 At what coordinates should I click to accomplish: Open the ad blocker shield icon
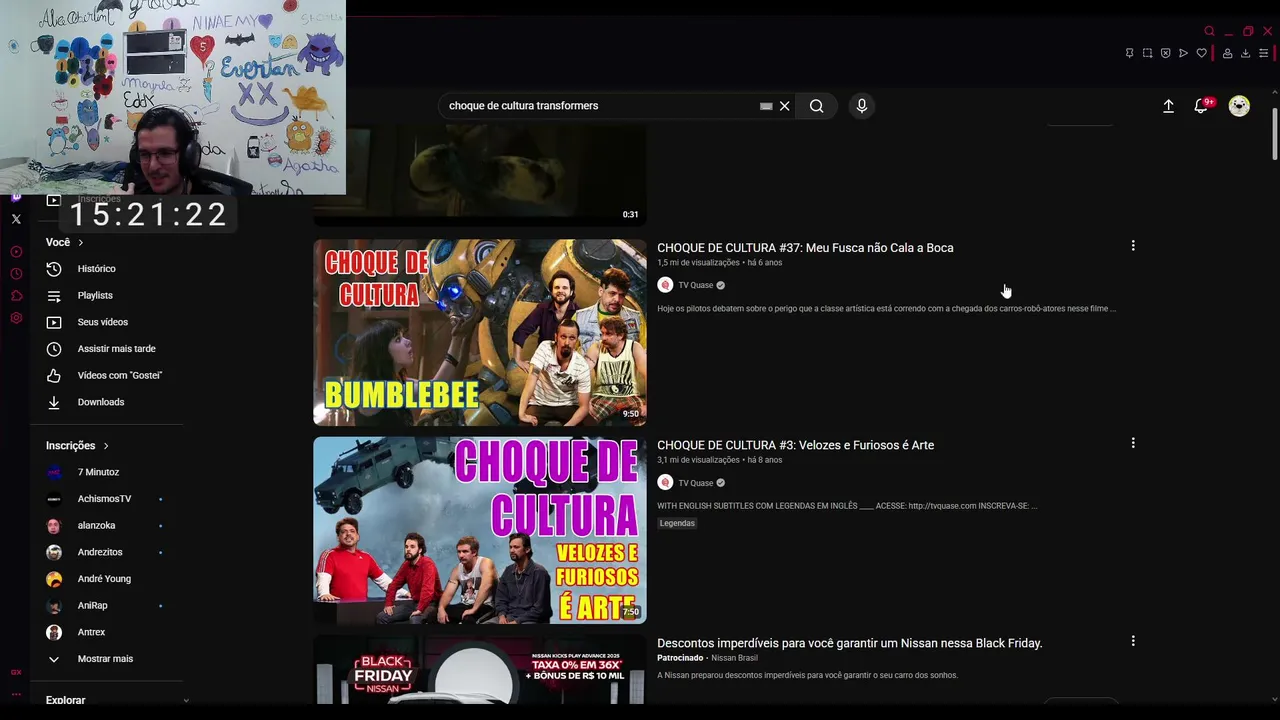(1165, 53)
